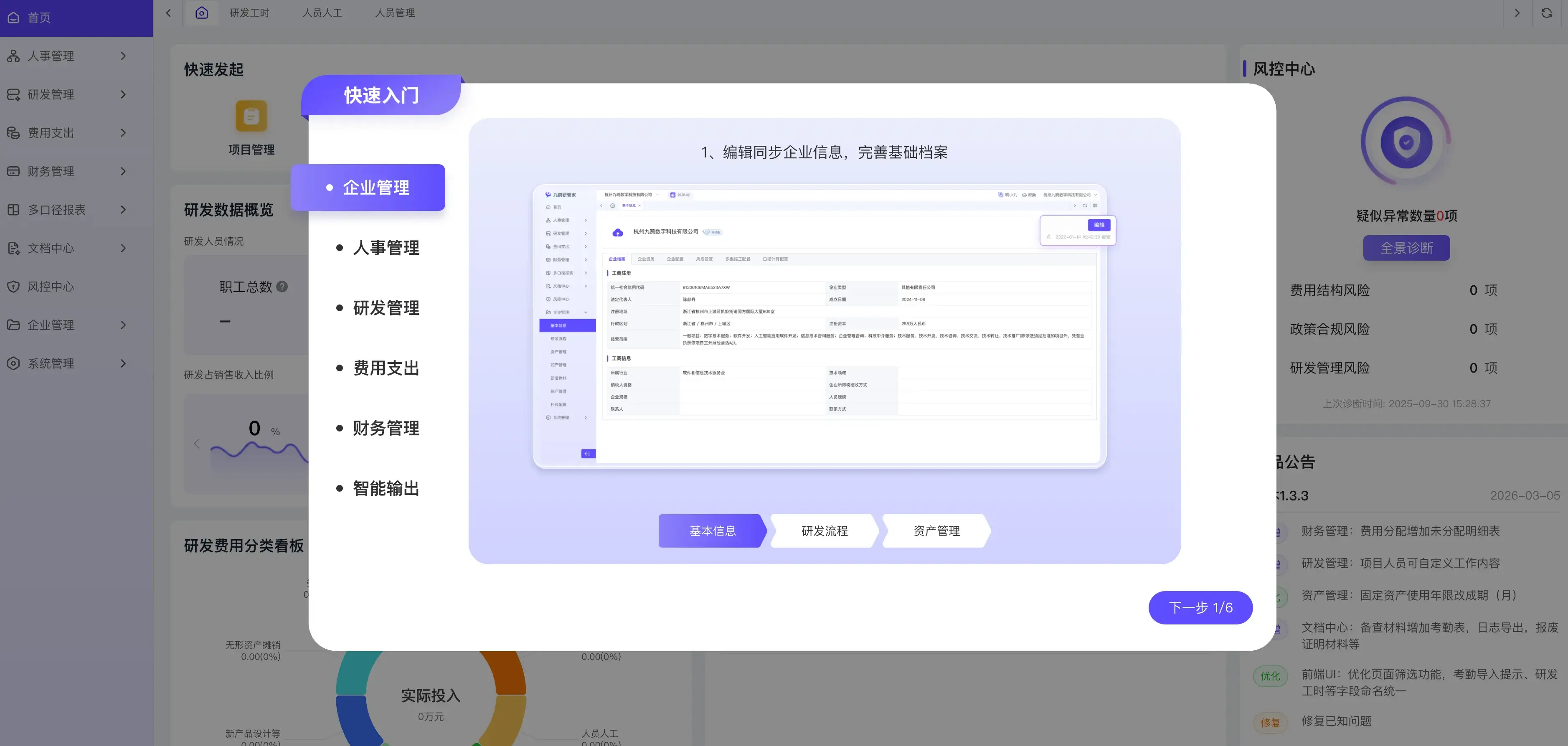The image size is (1568, 746).
Task: Click the home tab icon in tab bar
Action: [x=201, y=13]
